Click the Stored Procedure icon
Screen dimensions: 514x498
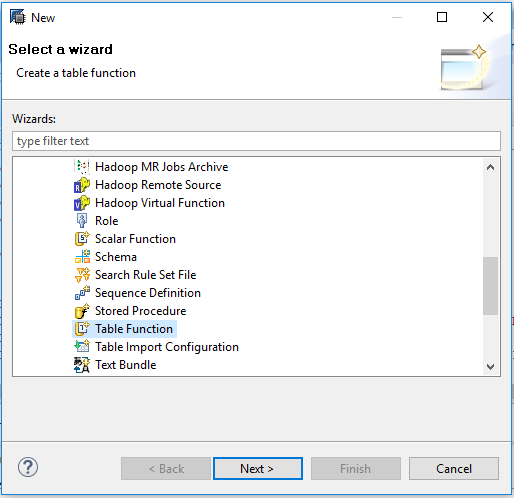(82, 311)
